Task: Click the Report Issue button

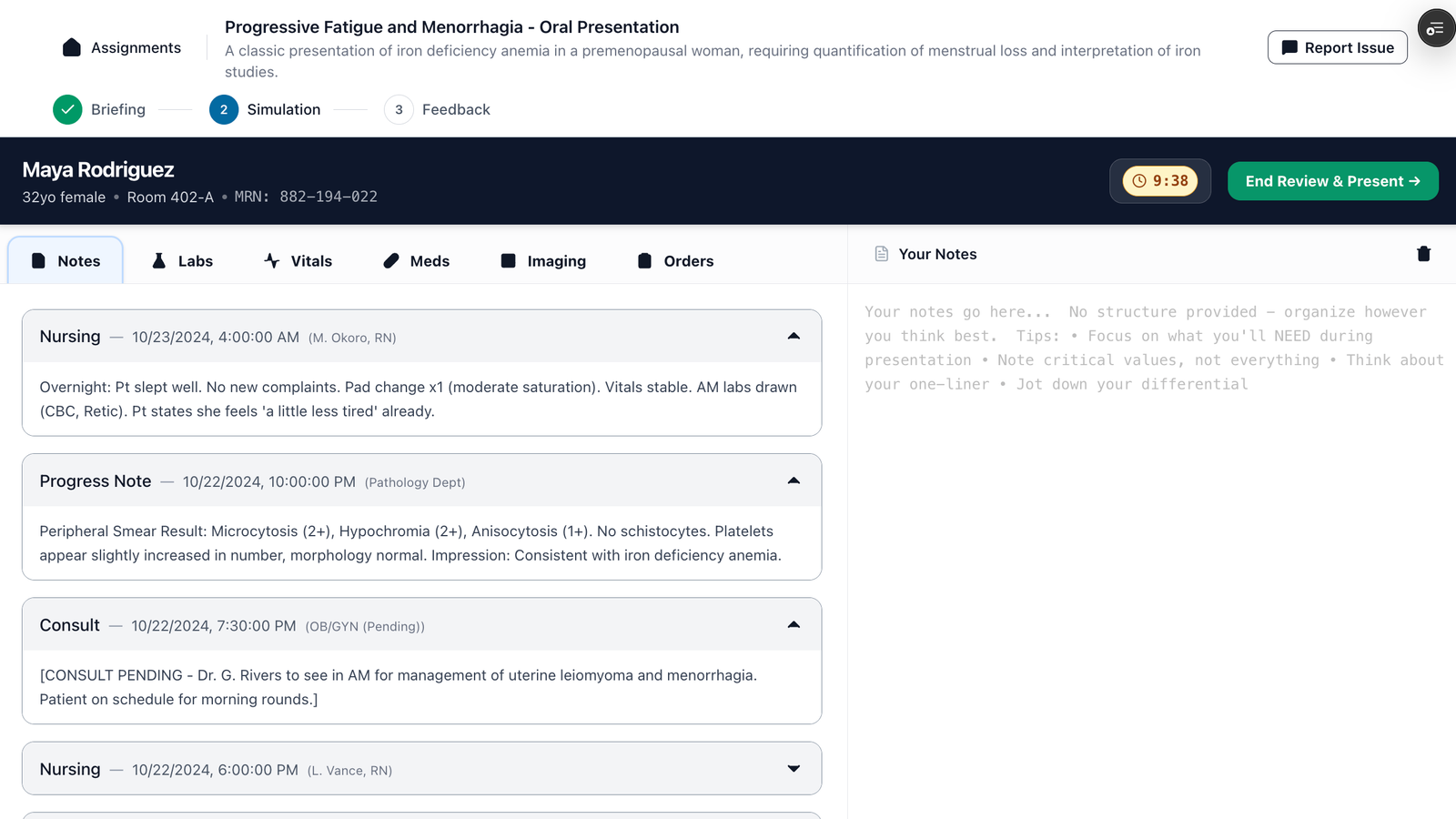Action: point(1337,47)
